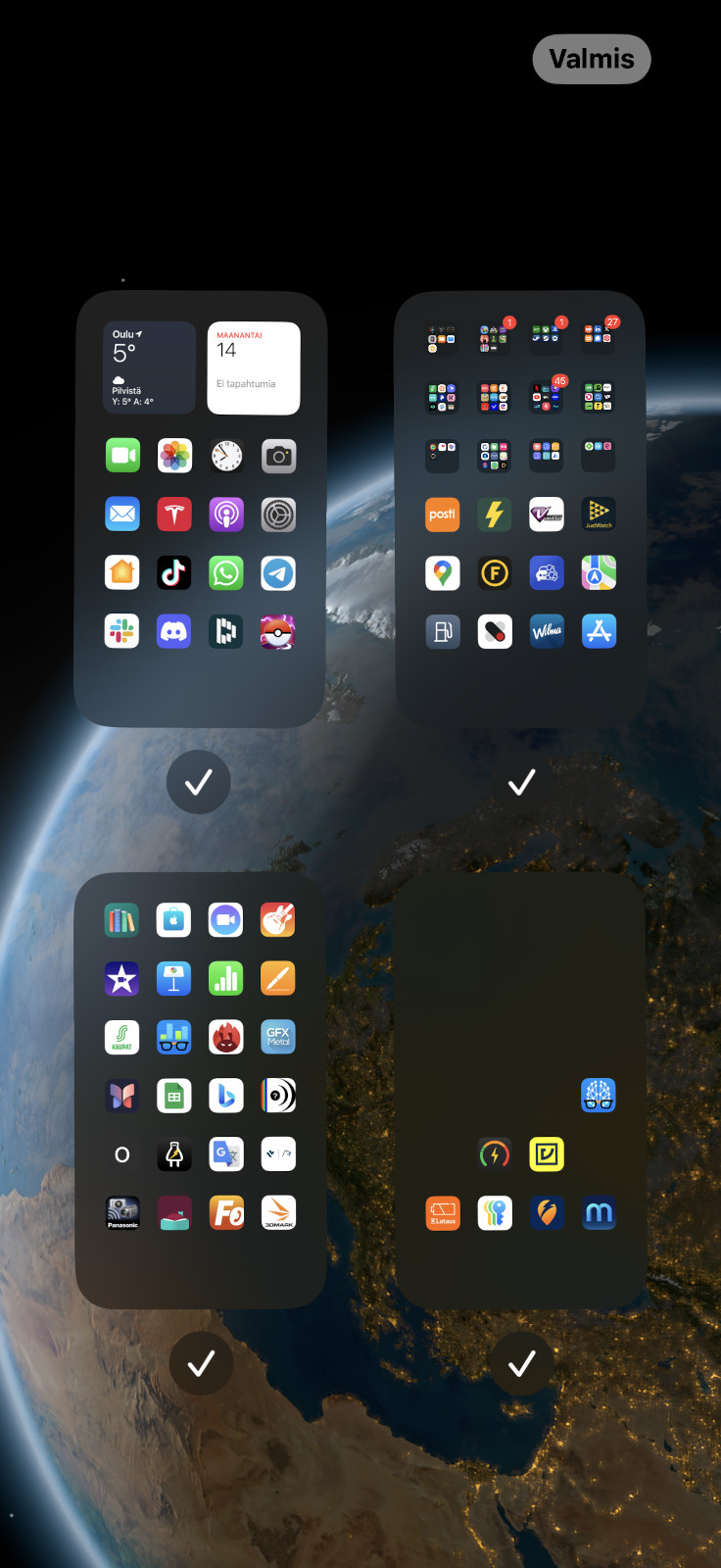Screen dimensions: 721x1568
Task: Toggle visibility checkmark under the GarageBand page
Action: point(201,1363)
